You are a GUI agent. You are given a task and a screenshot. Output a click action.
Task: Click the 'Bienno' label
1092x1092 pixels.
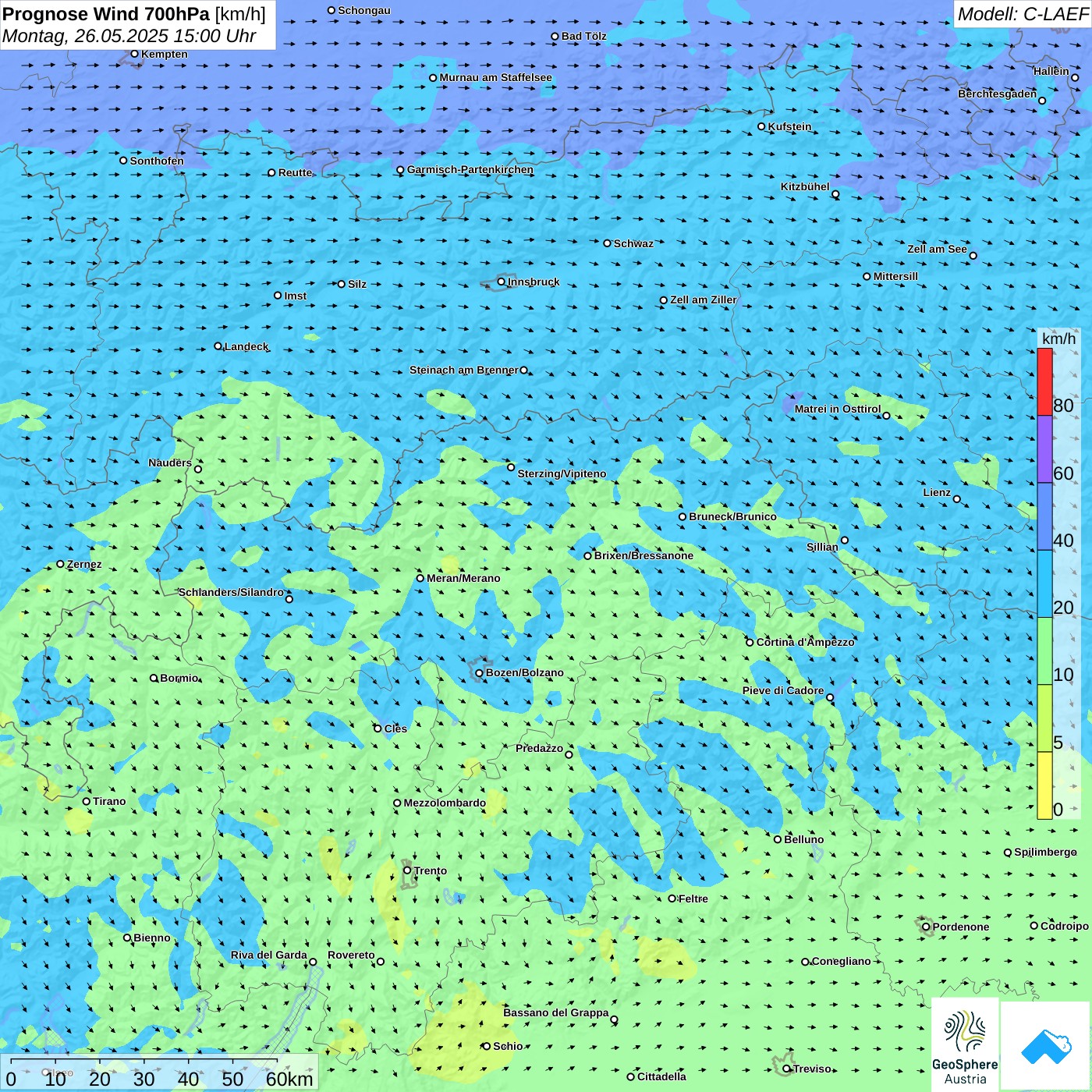151,938
